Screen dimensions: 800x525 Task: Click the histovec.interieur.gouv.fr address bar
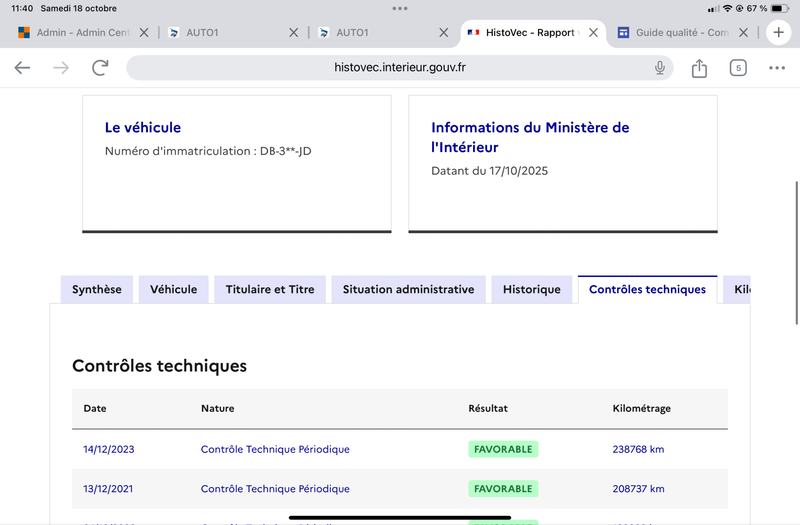400,68
